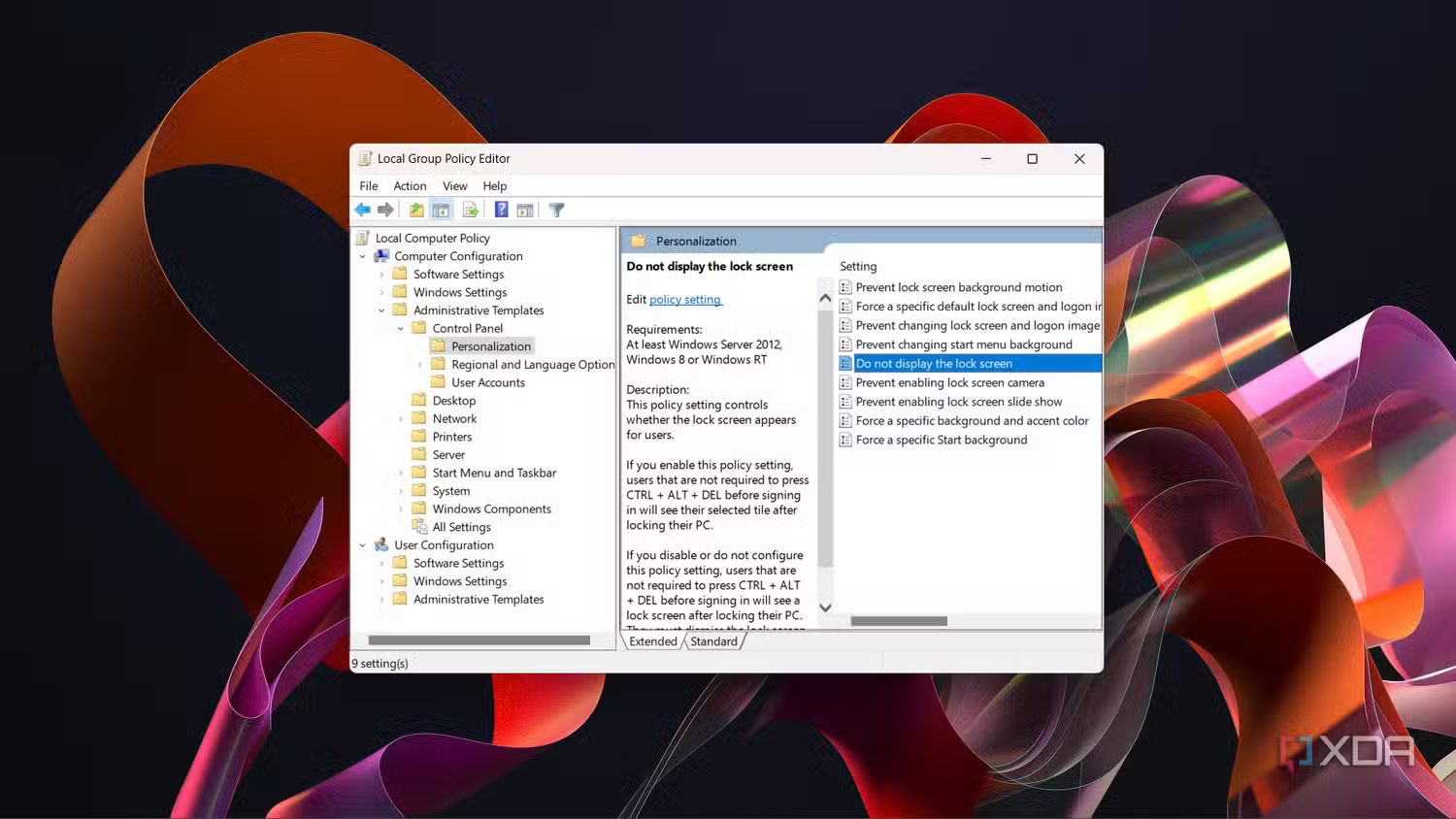Select the Personalization folder in the tree
Screen dimensions: 1456x819
491,345
